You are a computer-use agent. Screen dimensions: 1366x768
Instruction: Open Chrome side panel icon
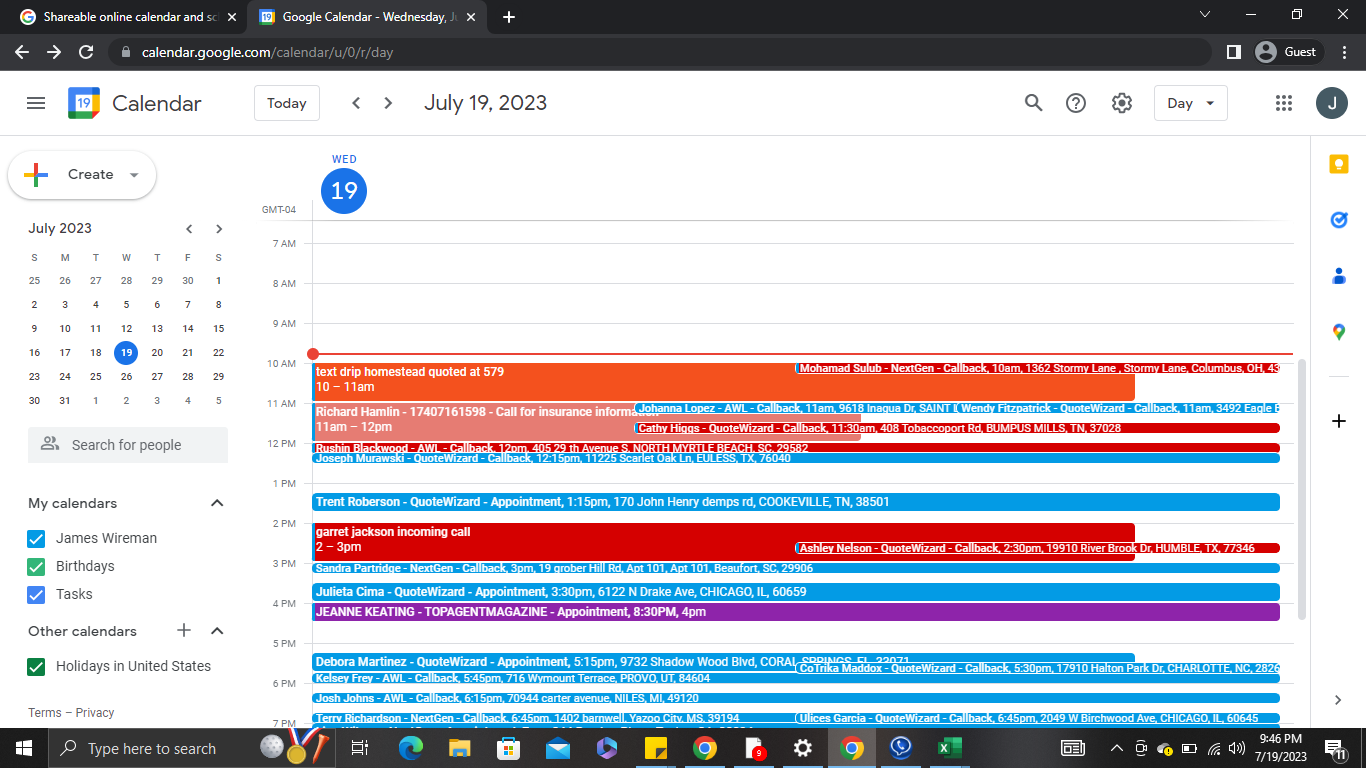pyautogui.click(x=1234, y=52)
